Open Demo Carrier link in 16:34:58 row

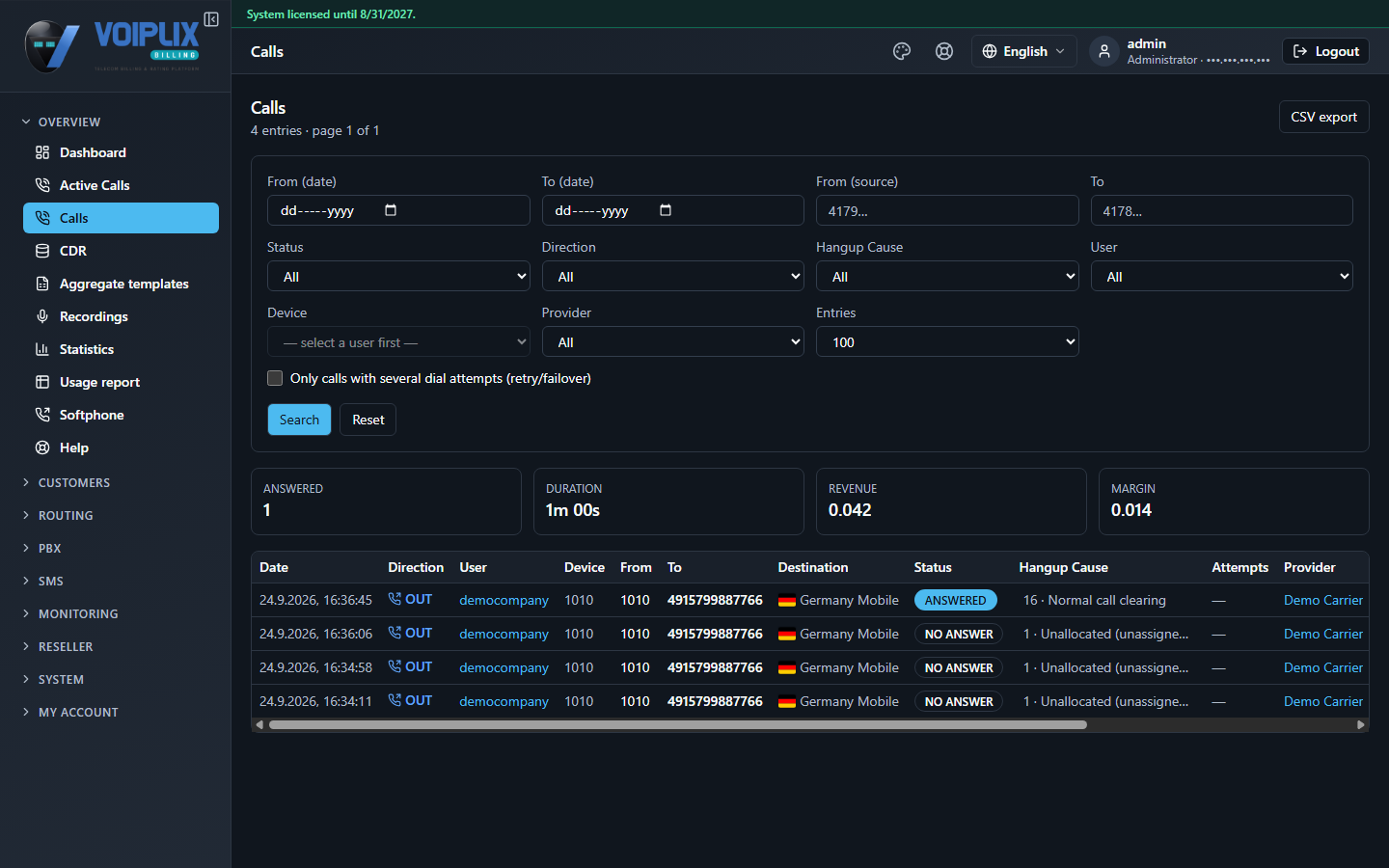[x=1323, y=667]
